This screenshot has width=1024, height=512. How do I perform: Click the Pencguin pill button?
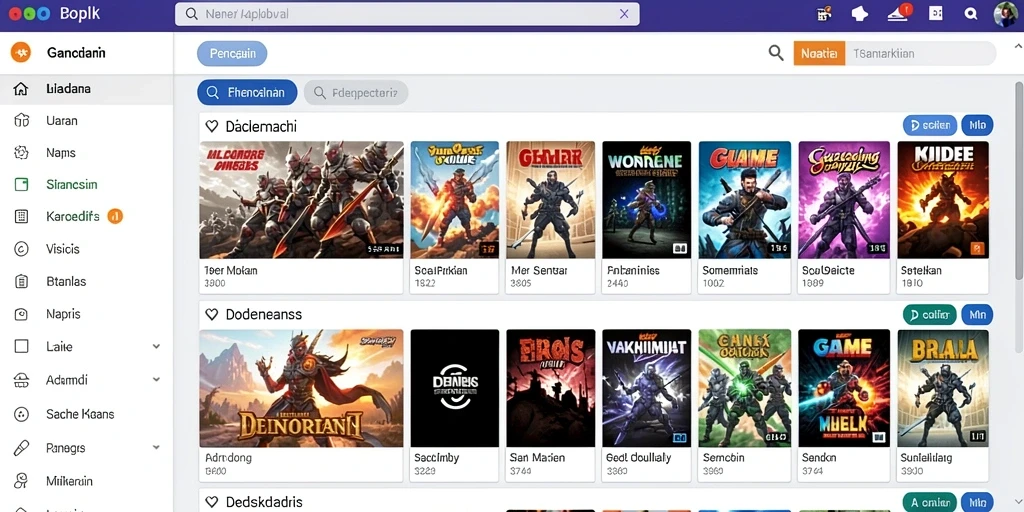(232, 54)
